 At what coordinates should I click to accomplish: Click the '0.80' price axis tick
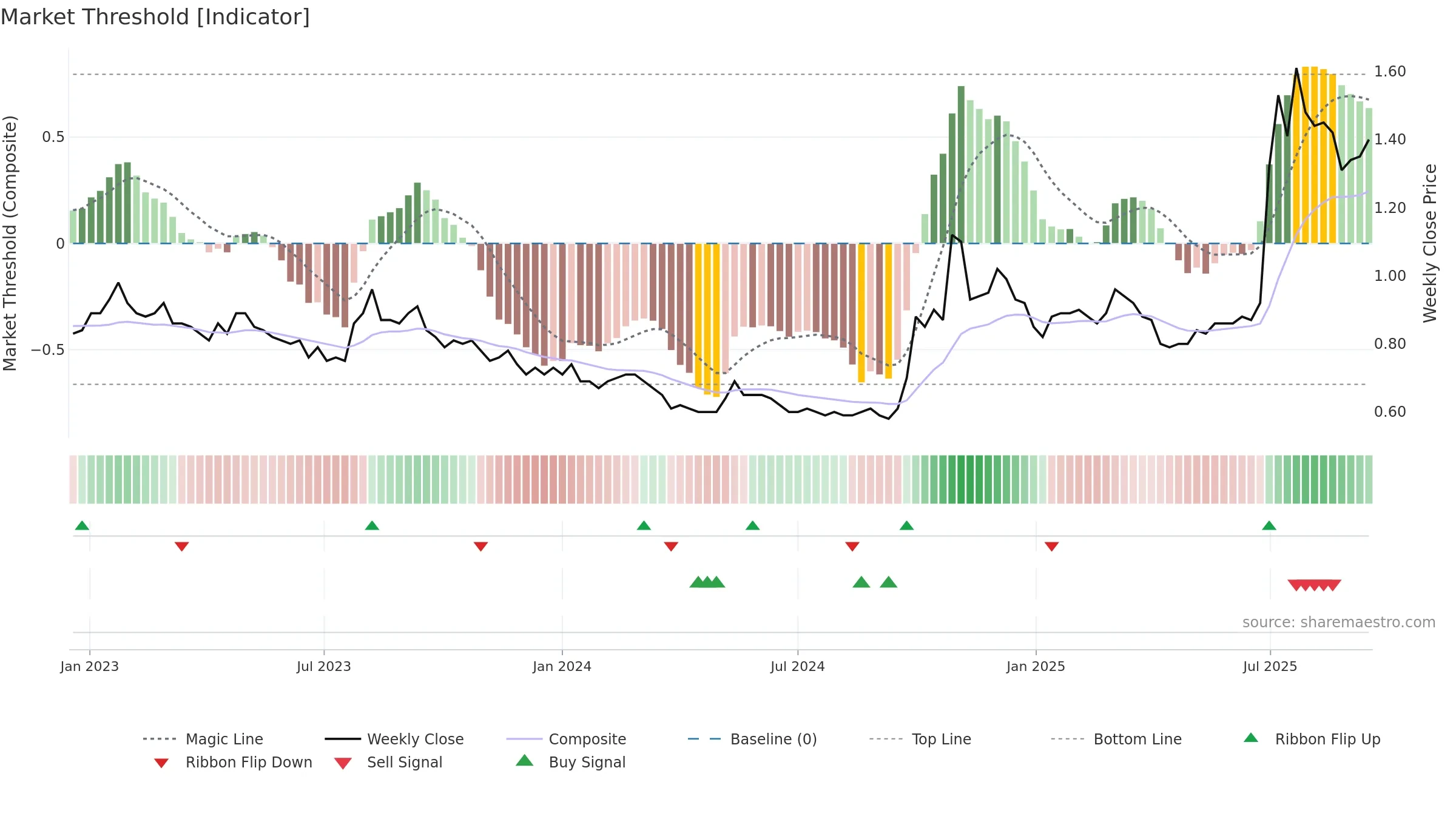tap(1390, 344)
